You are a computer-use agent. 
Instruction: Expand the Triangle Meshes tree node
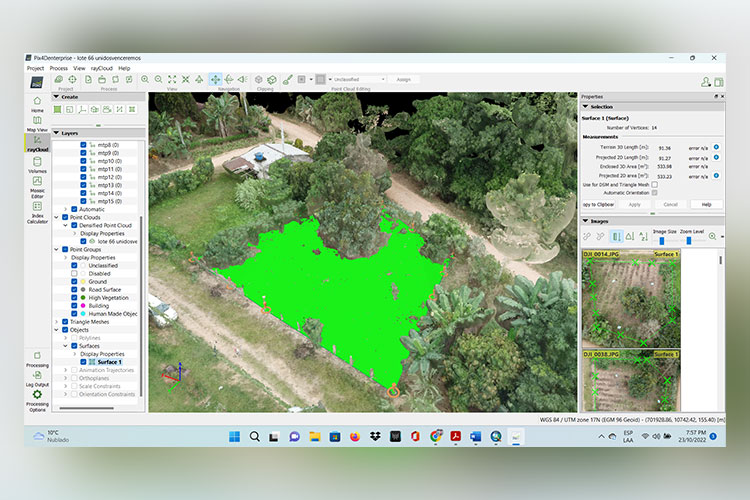tap(58, 322)
